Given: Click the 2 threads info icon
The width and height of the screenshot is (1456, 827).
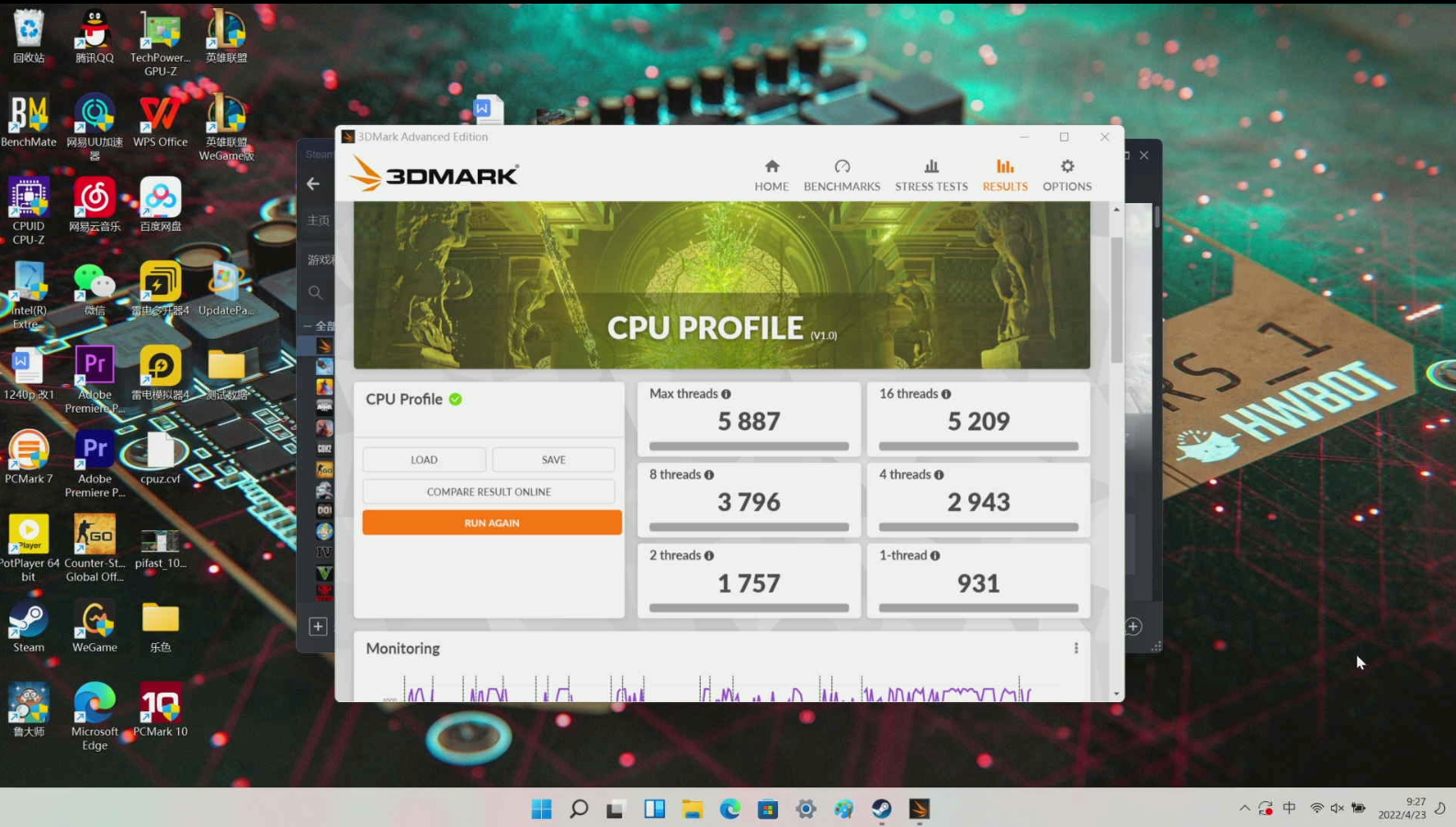Looking at the screenshot, I should point(709,556).
